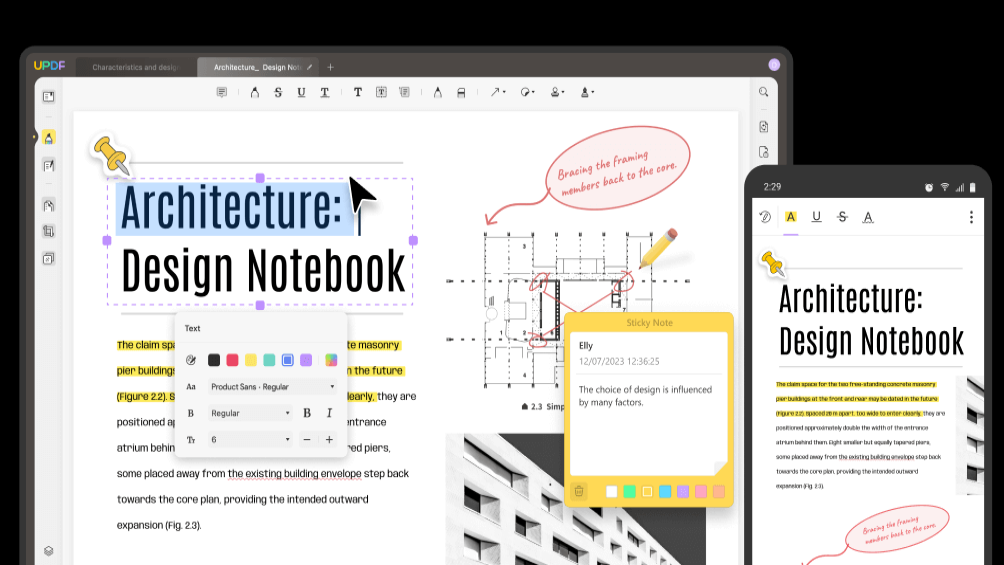
Task: Pick the pencil drawing tool
Action: click(x=437, y=92)
